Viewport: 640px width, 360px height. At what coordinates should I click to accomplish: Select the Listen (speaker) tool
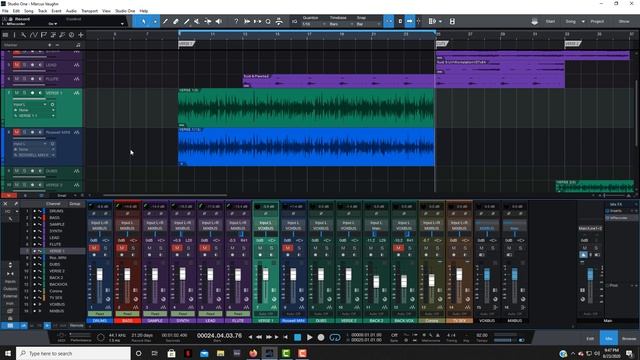click(219, 21)
